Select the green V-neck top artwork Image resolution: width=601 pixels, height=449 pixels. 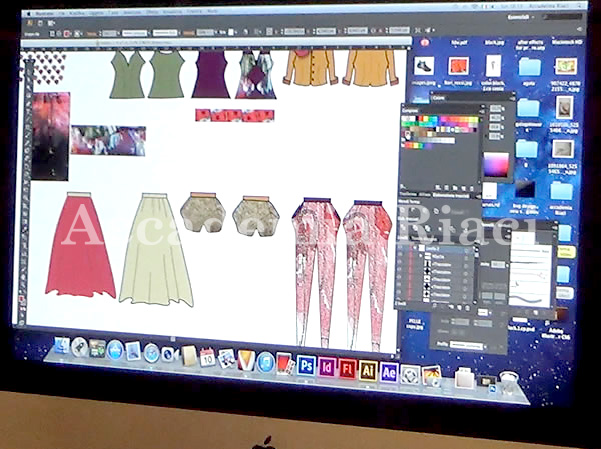pos(127,74)
